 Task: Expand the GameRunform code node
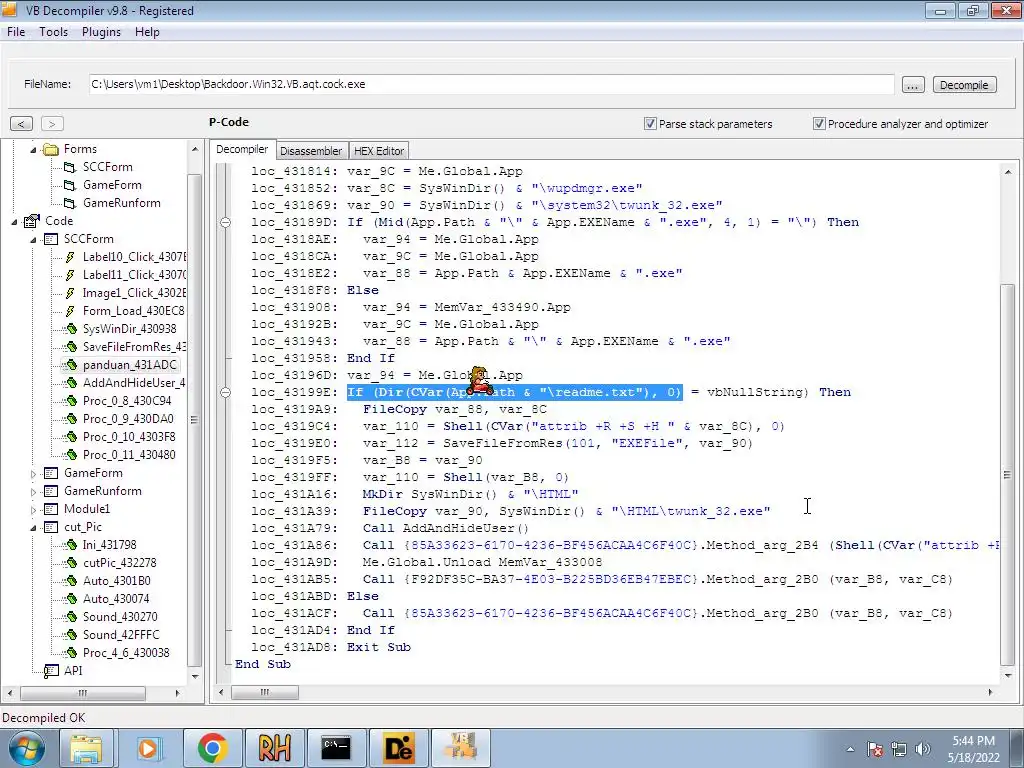click(33, 492)
